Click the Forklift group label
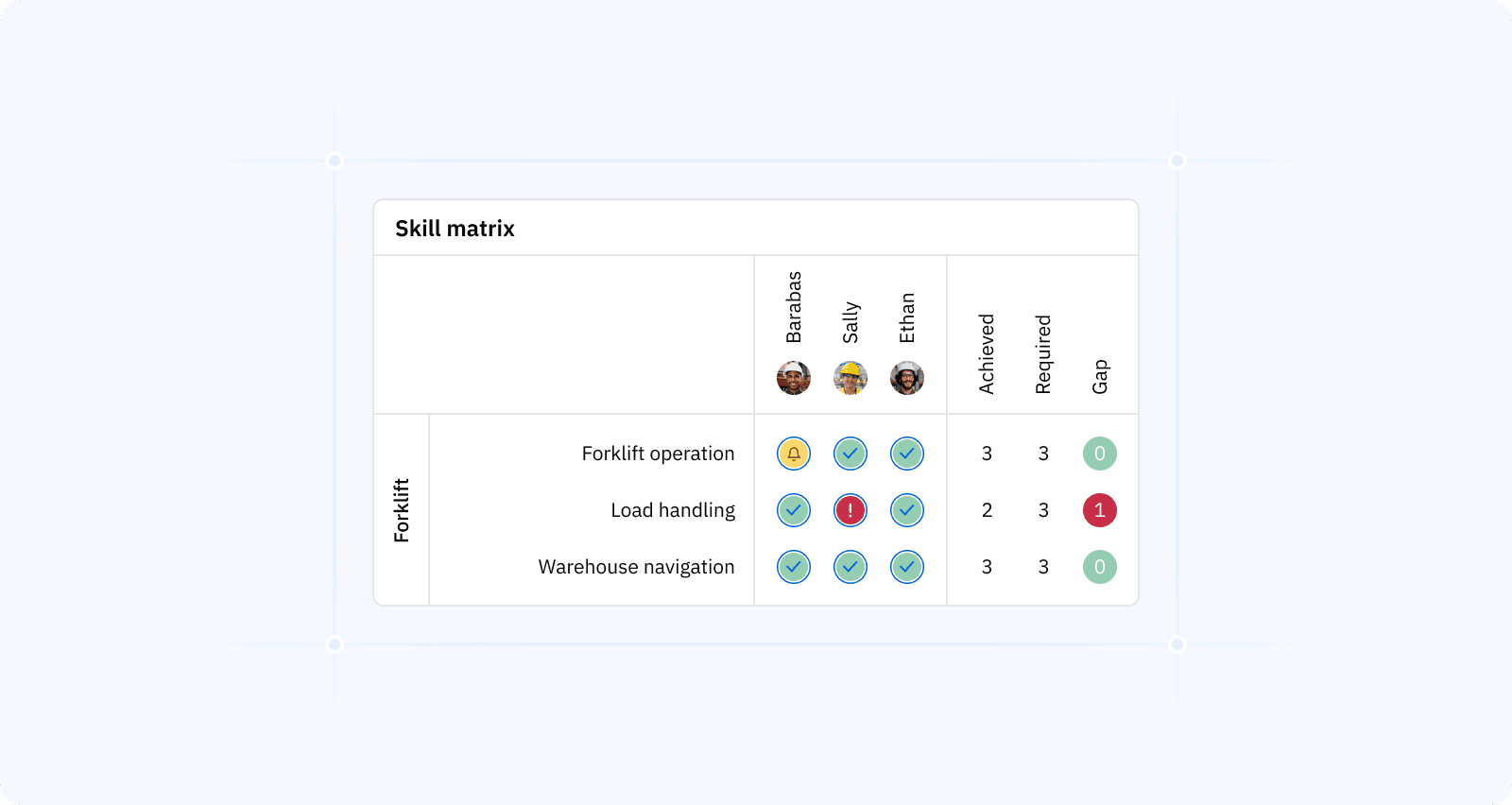 (x=402, y=510)
